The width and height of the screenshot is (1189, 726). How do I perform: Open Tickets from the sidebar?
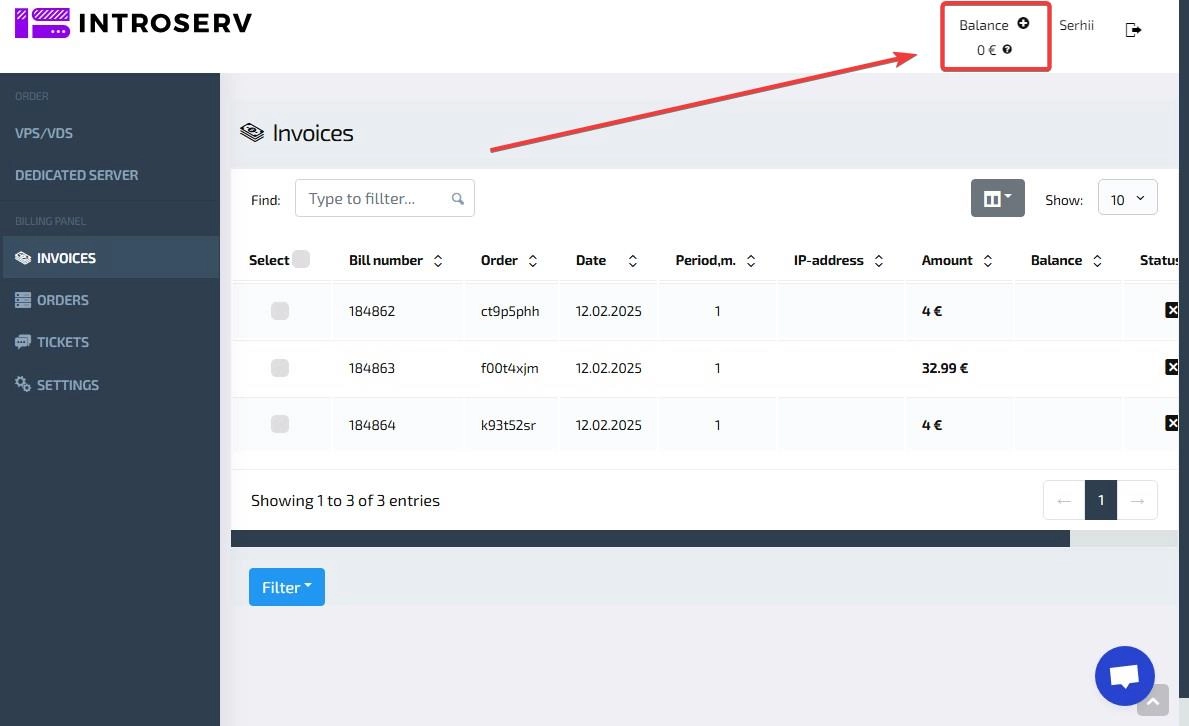pyautogui.click(x=62, y=342)
